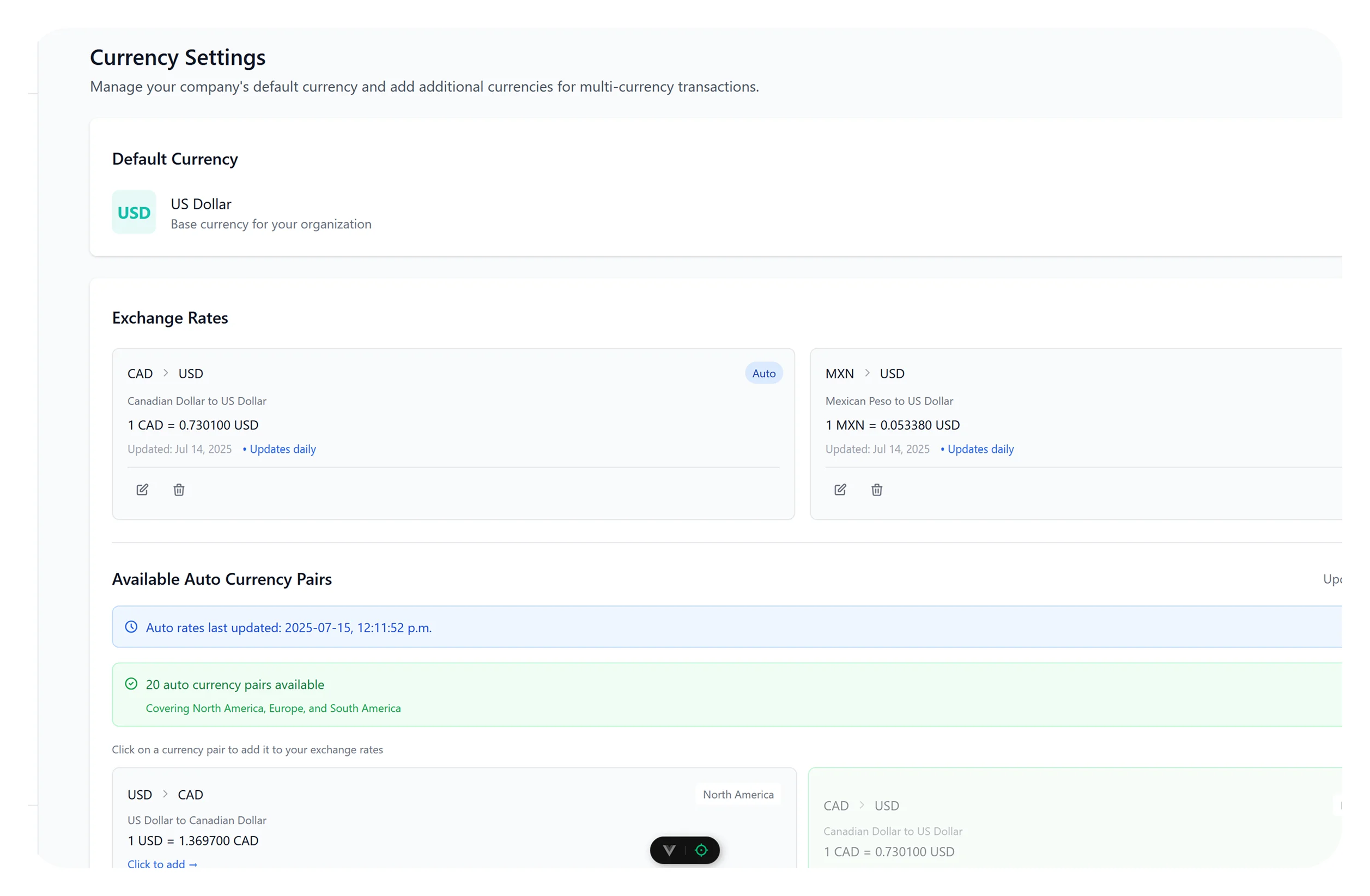Click the clock icon beside auto rates updated

point(131,627)
